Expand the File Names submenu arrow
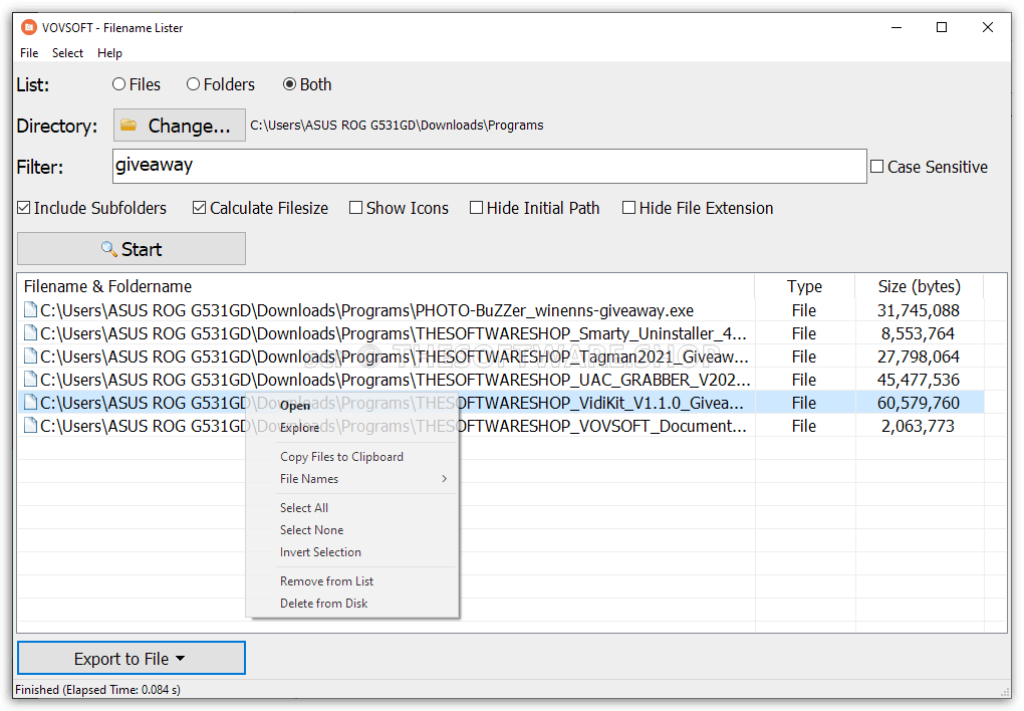The height and width of the screenshot is (711, 1024). (445, 479)
